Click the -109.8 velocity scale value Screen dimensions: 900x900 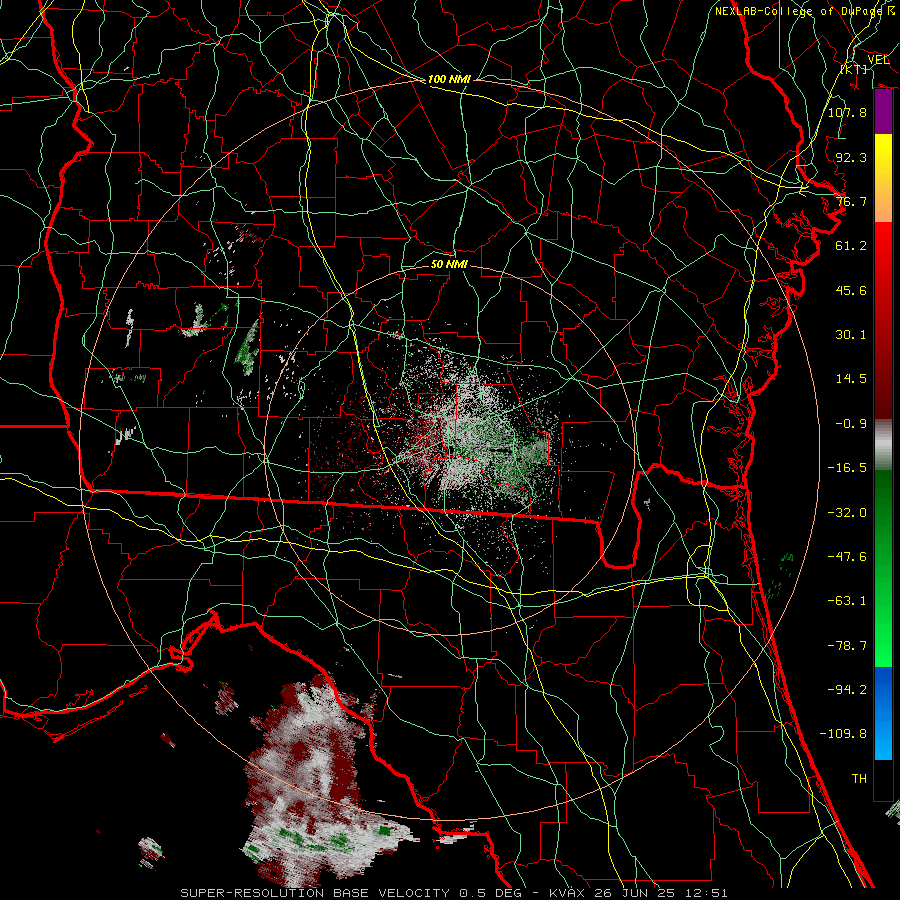point(843,734)
